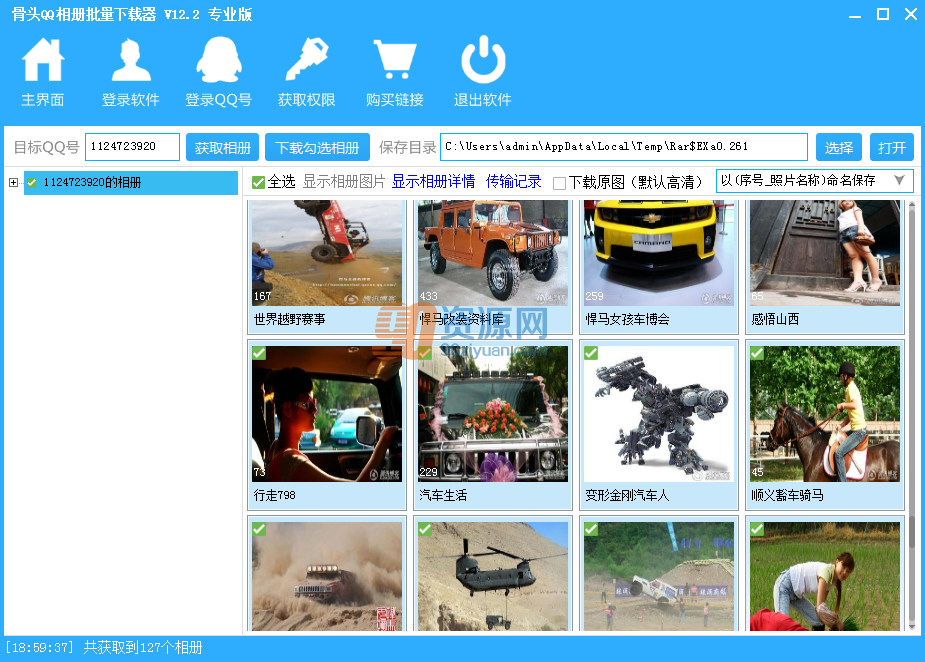
Task: Uncheck the 行走798 album checkbox
Action: coord(259,353)
